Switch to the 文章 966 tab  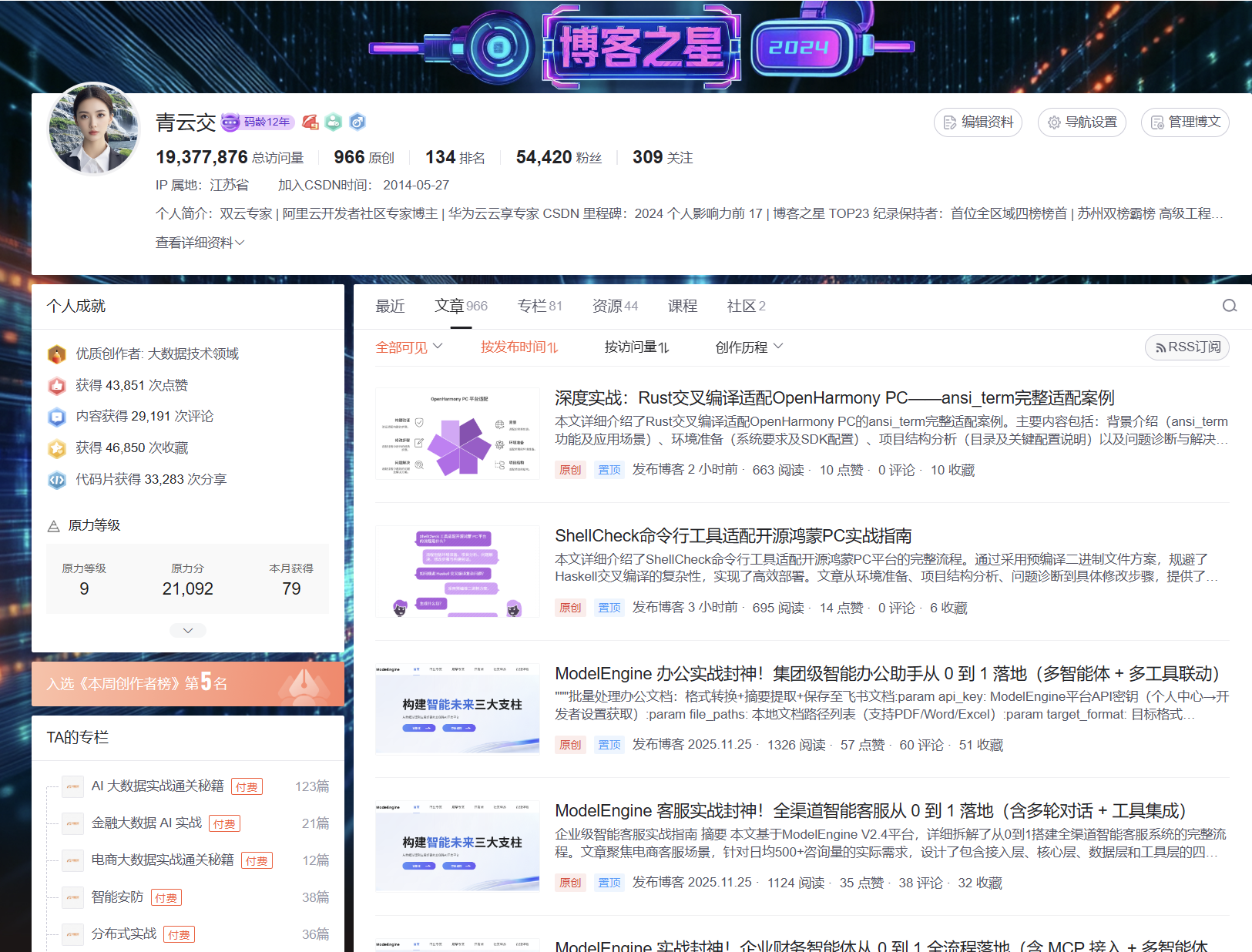coord(461,307)
